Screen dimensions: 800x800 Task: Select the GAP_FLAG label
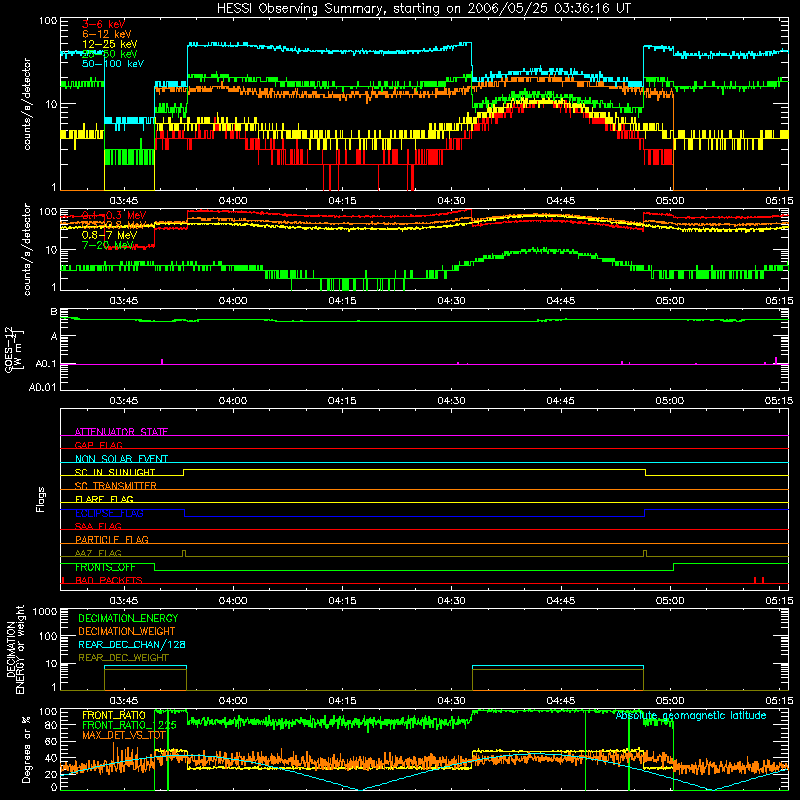[98, 445]
